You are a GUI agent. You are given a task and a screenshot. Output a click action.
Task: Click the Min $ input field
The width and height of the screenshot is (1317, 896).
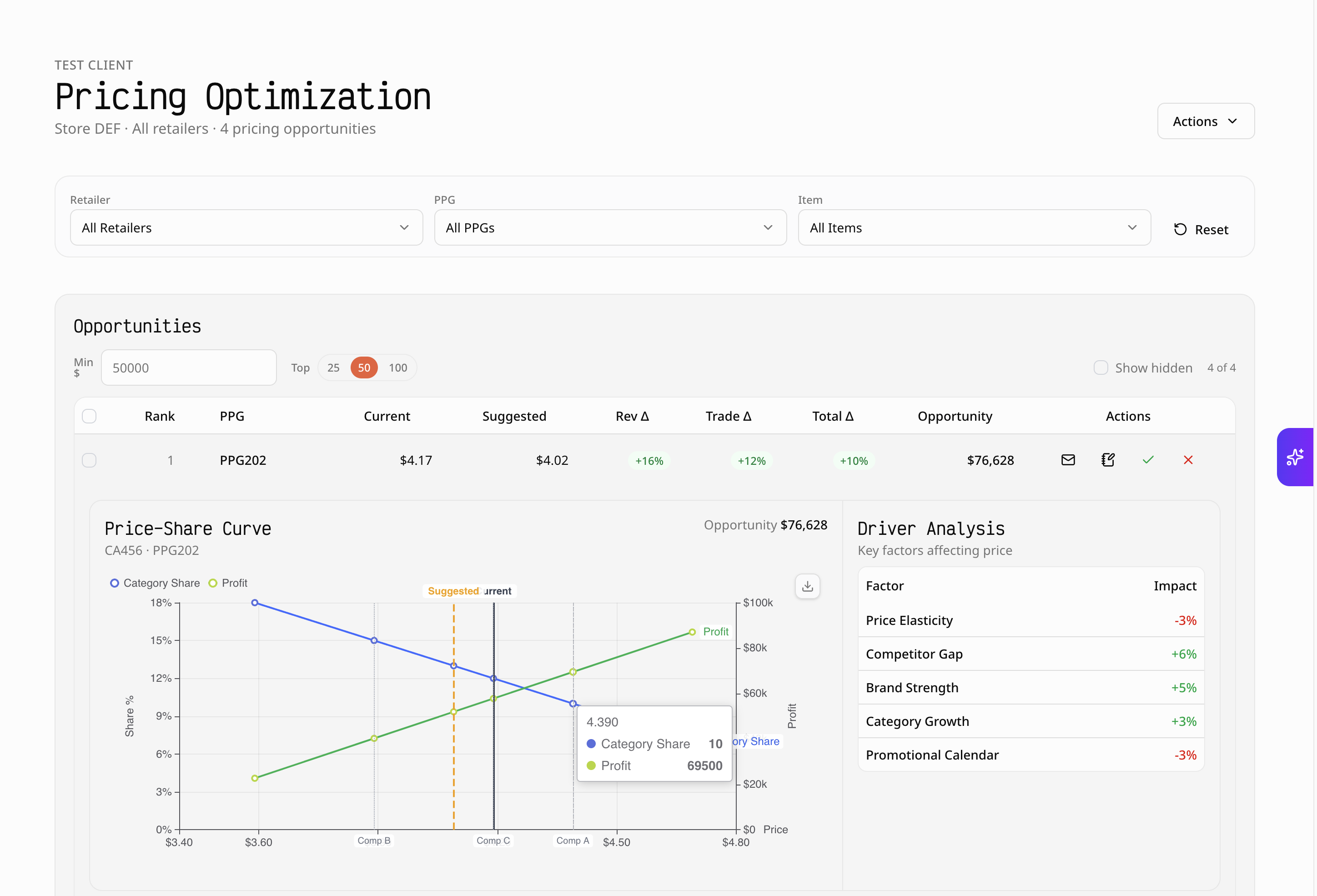[189, 367]
